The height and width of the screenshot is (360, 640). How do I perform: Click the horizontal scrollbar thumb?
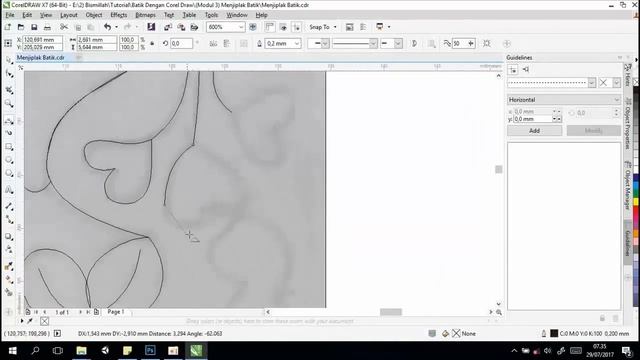point(391,312)
